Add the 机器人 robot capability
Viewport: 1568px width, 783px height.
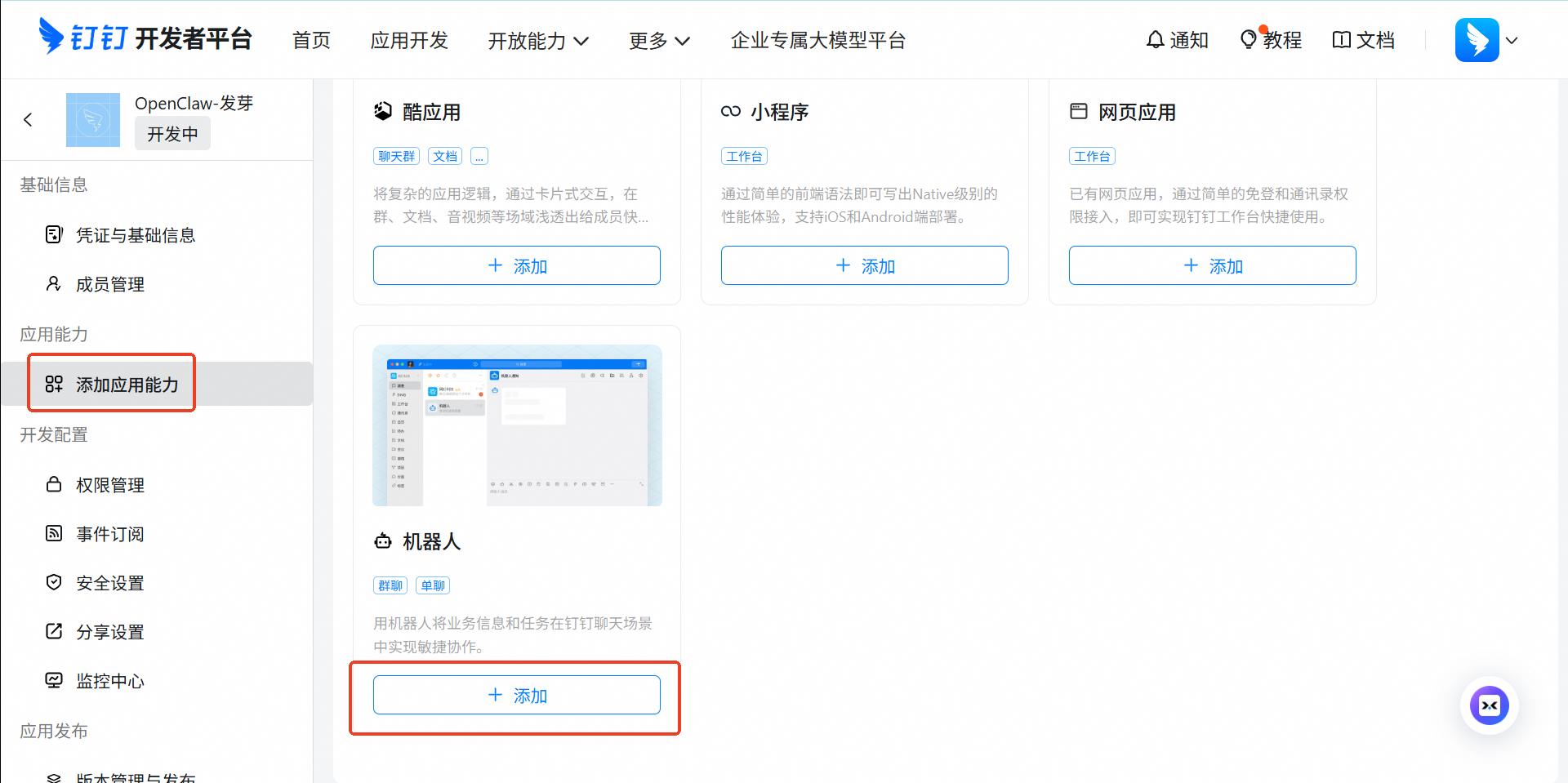pos(516,694)
